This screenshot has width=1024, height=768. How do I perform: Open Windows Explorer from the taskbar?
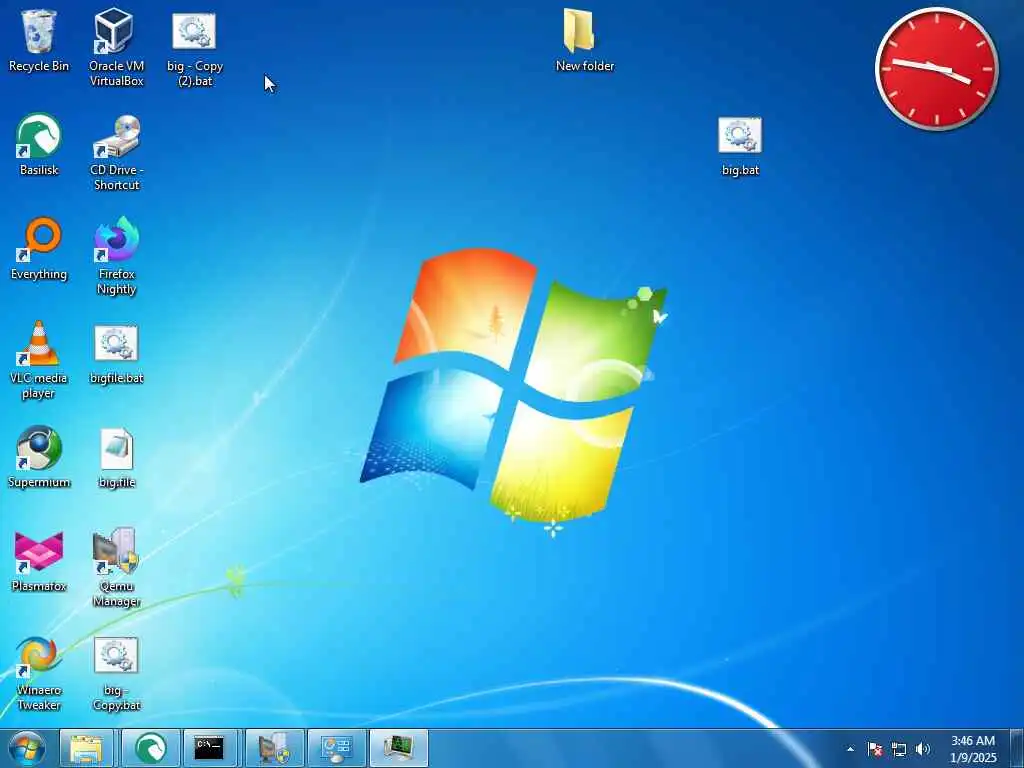(86, 748)
